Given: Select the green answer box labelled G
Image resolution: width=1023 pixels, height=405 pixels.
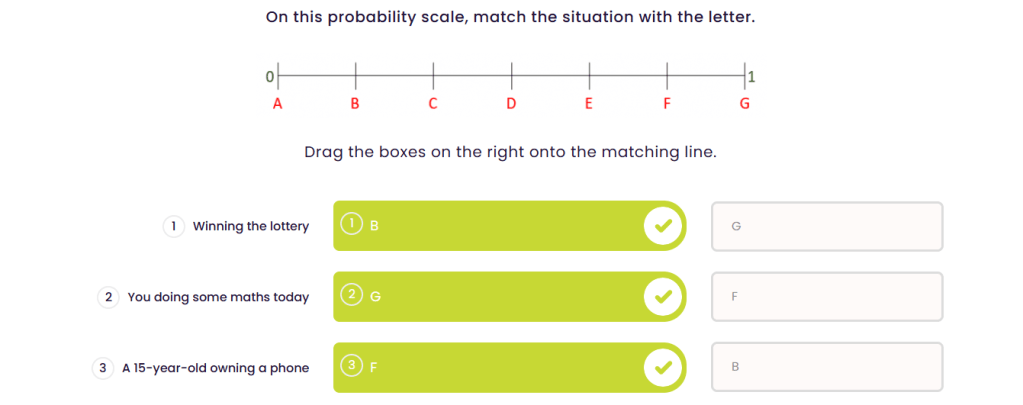Looking at the screenshot, I should (x=500, y=297).
